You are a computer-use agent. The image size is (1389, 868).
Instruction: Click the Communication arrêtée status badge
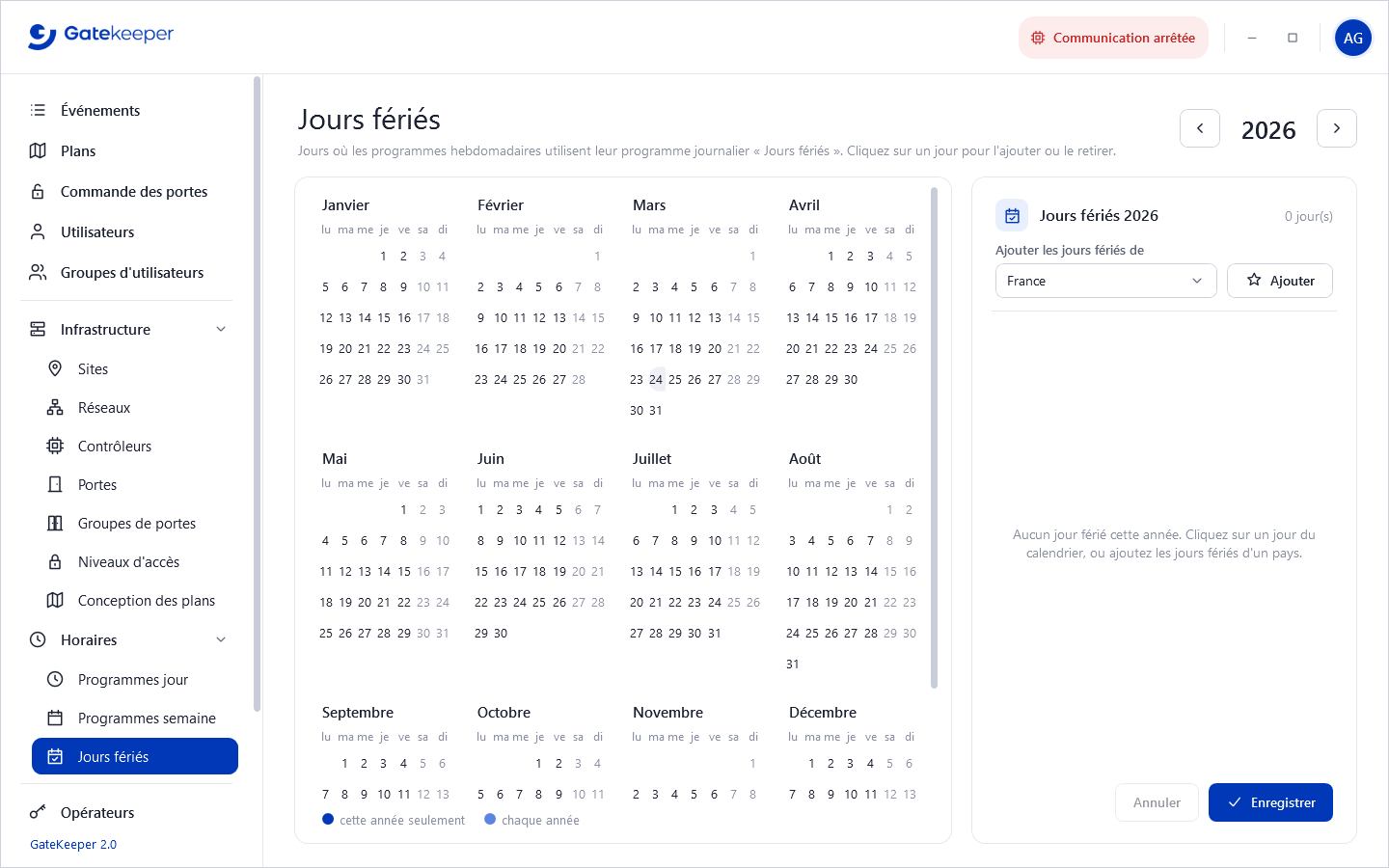coord(1113,38)
